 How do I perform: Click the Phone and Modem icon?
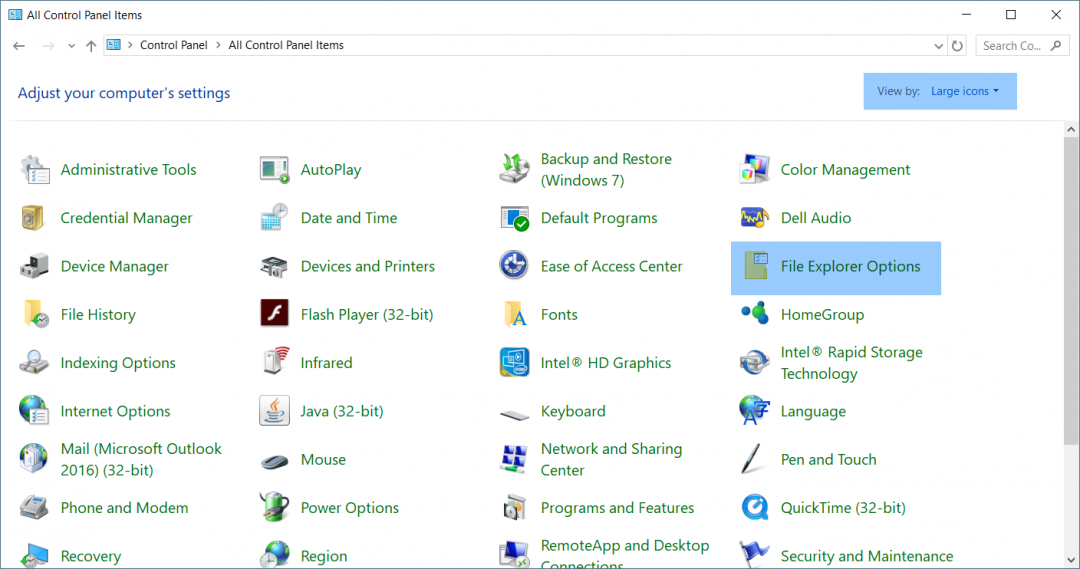[34, 507]
